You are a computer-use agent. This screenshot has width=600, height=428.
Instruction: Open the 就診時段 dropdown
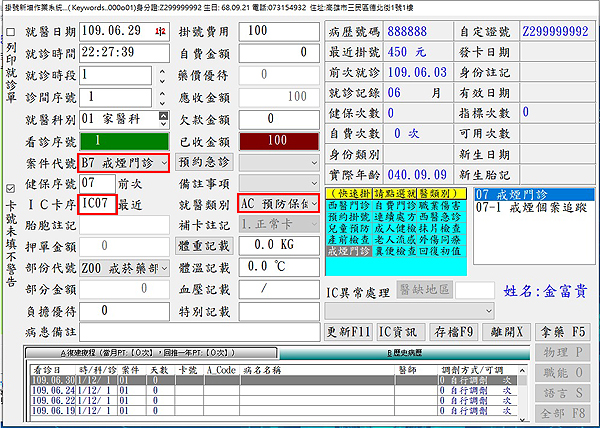click(161, 76)
